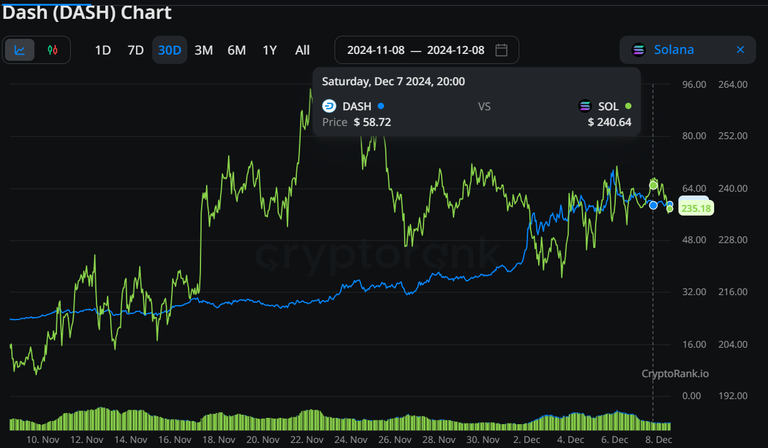Click the 96.00 DASH axis value
The height and width of the screenshot is (448, 768).
(x=694, y=84)
